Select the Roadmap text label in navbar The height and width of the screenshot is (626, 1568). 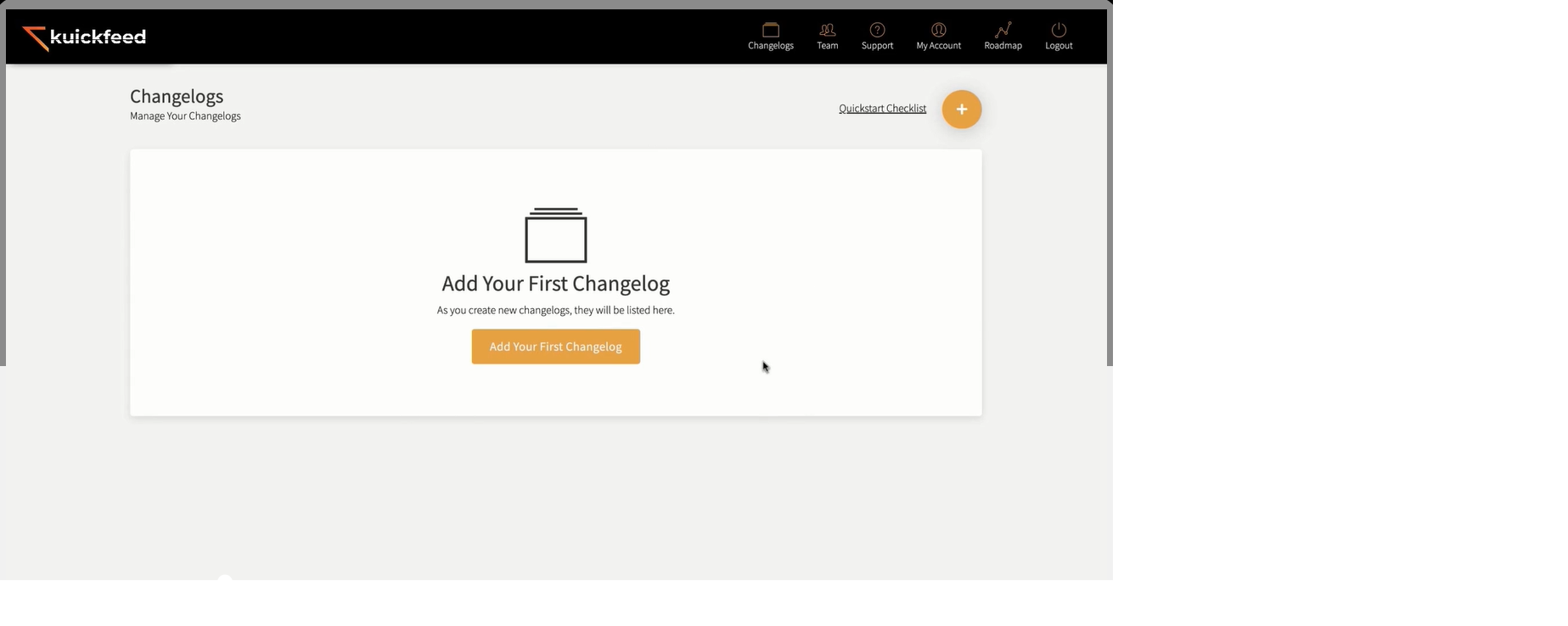point(1003,46)
